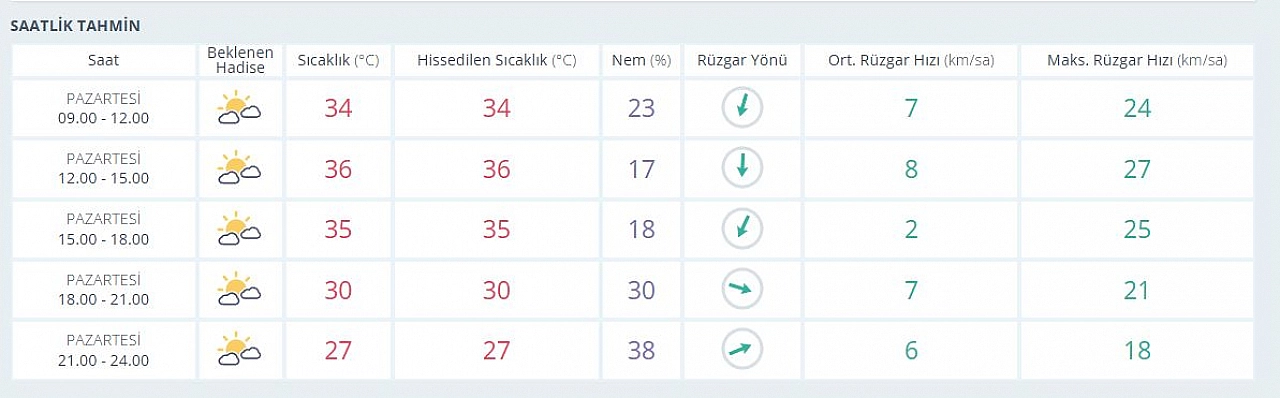Image resolution: width=1280 pixels, height=398 pixels.
Task: Click the Nem (%) column header
Action: 641,60
